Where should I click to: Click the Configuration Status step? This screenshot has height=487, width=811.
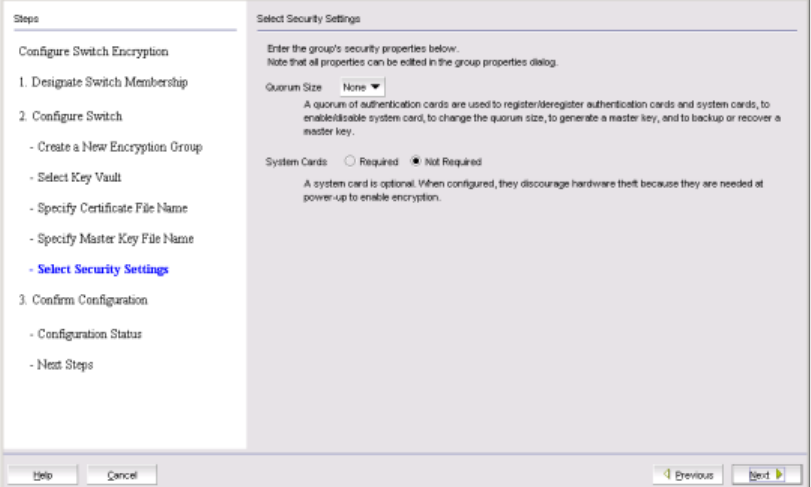pyautogui.click(x=86, y=334)
